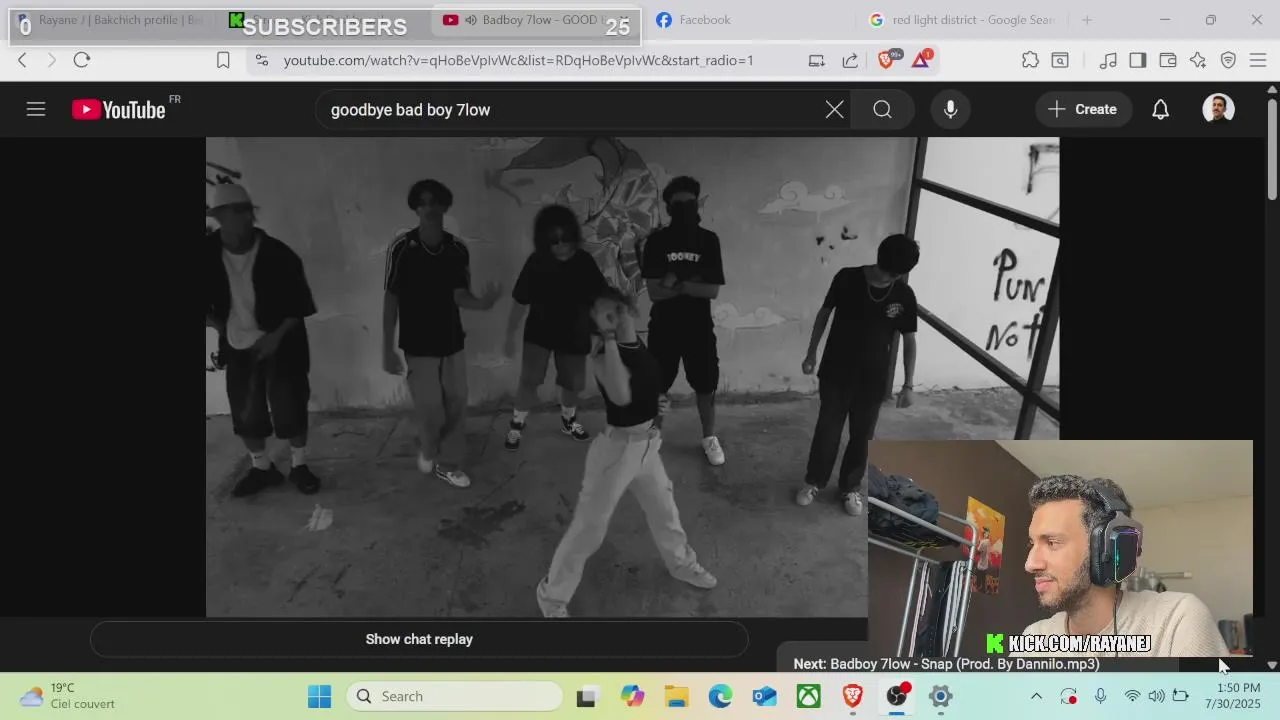Click the Create button on YouTube
Screen dimensions: 1280x720
click(x=1083, y=110)
